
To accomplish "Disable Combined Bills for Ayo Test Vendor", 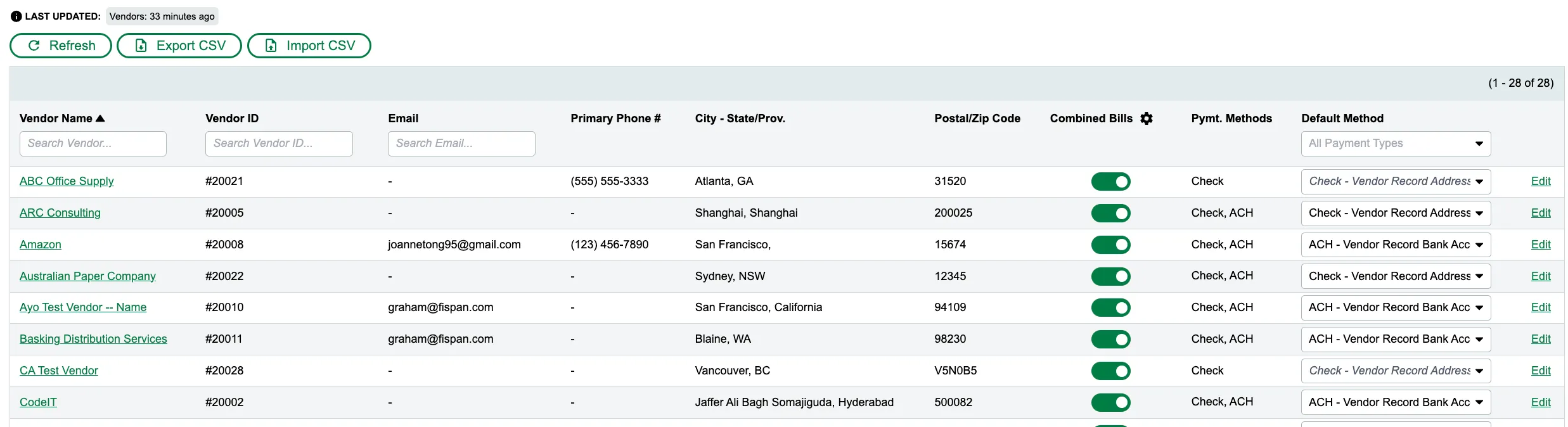I will [x=1110, y=307].
